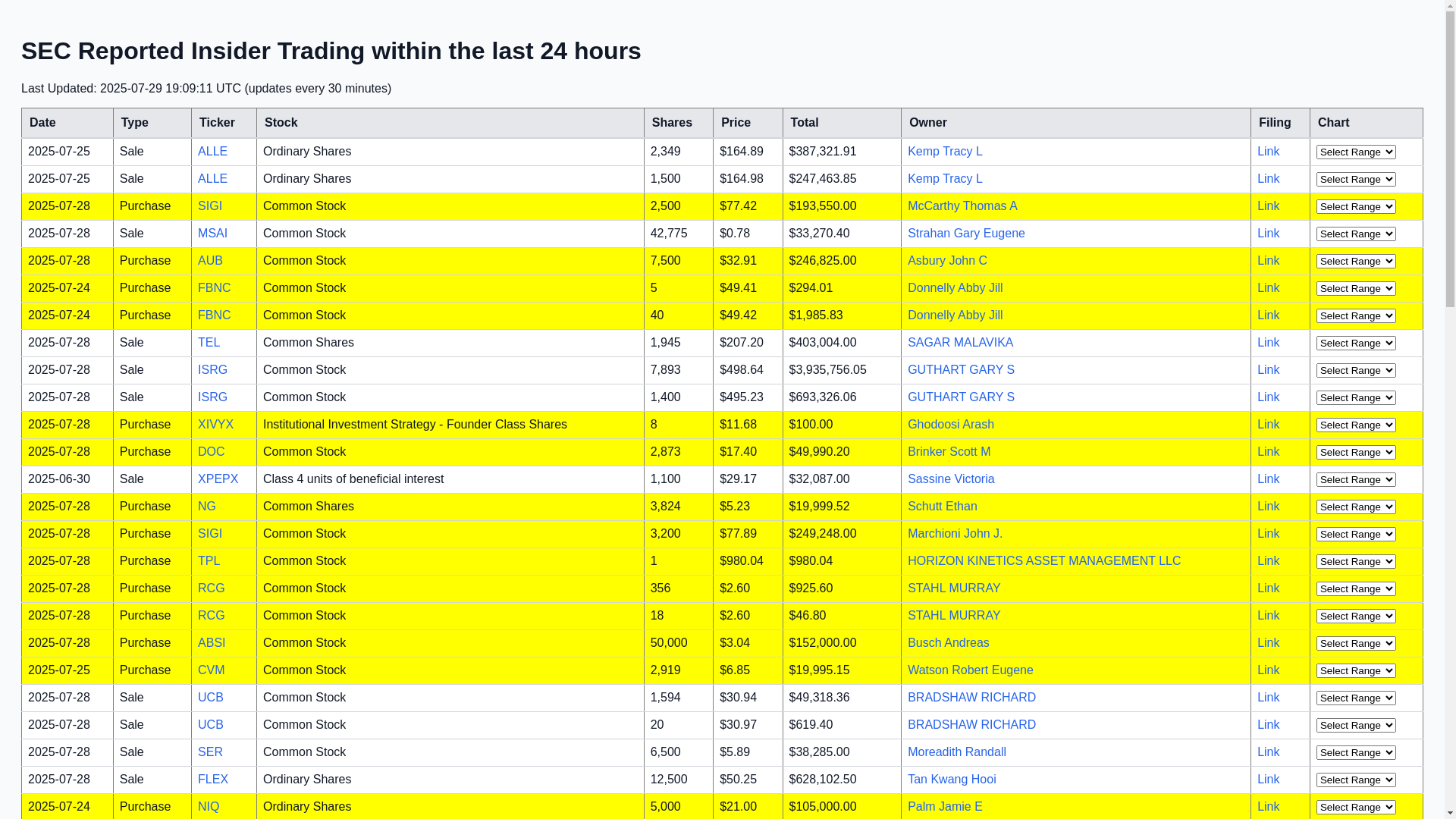The width and height of the screenshot is (1456, 819).
Task: Open filing Link for TEL row
Action: pos(1268,343)
